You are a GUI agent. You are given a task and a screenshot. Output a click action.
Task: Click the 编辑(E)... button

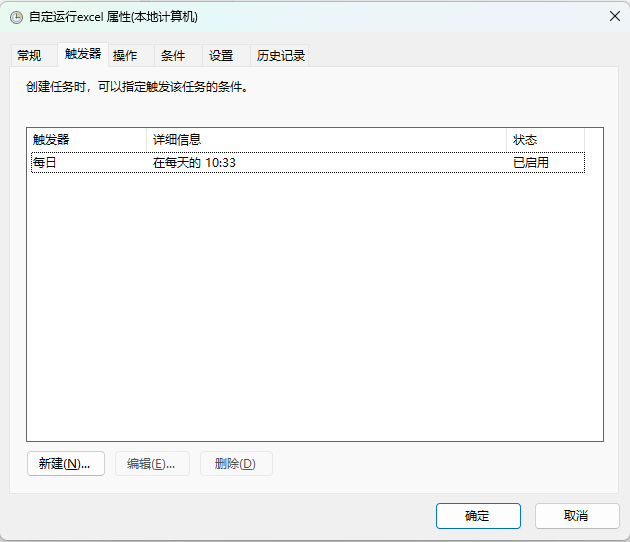coord(152,464)
